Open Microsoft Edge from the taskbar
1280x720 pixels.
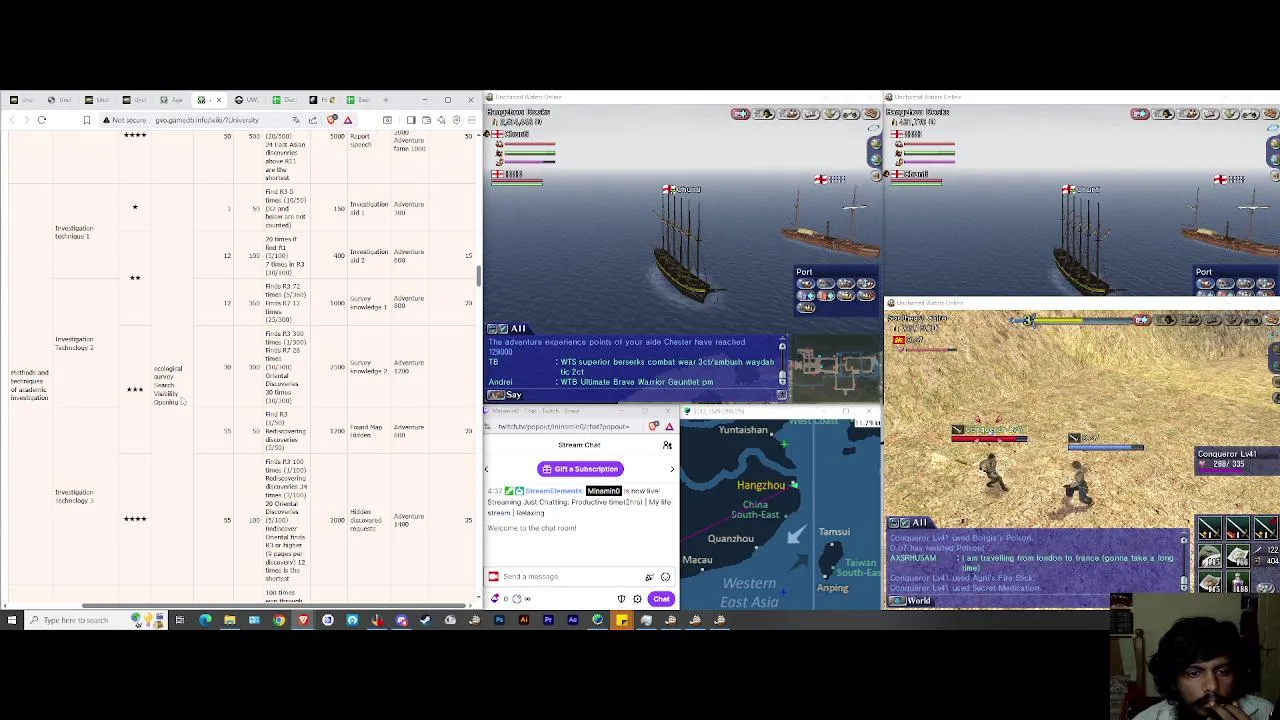(205, 620)
